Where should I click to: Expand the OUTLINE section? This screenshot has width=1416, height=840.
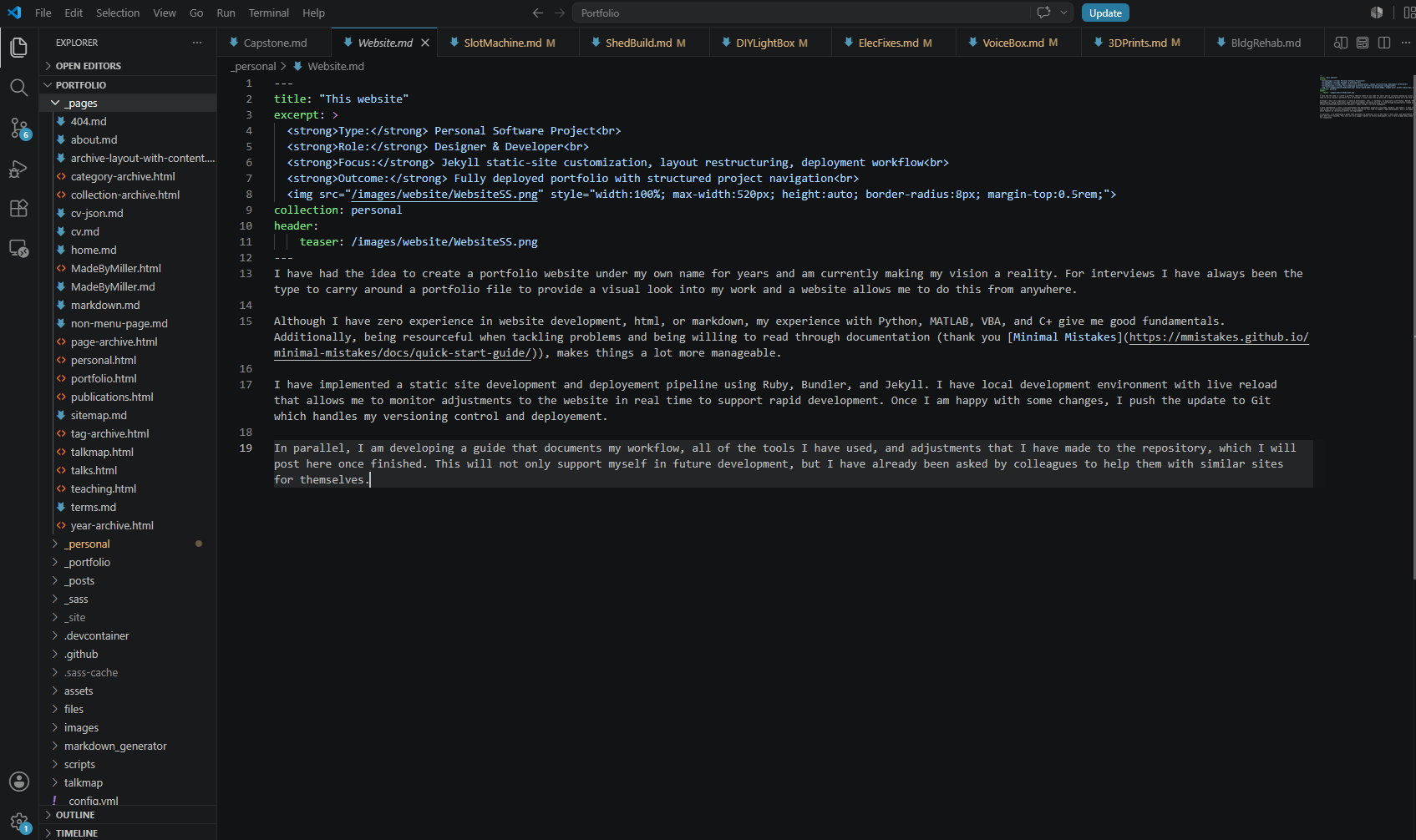(x=128, y=815)
